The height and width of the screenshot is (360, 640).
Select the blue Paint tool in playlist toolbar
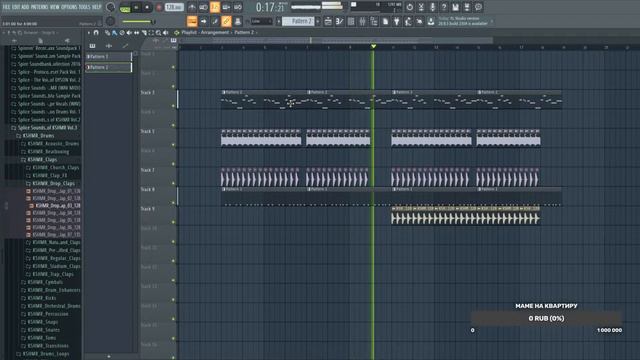115,33
